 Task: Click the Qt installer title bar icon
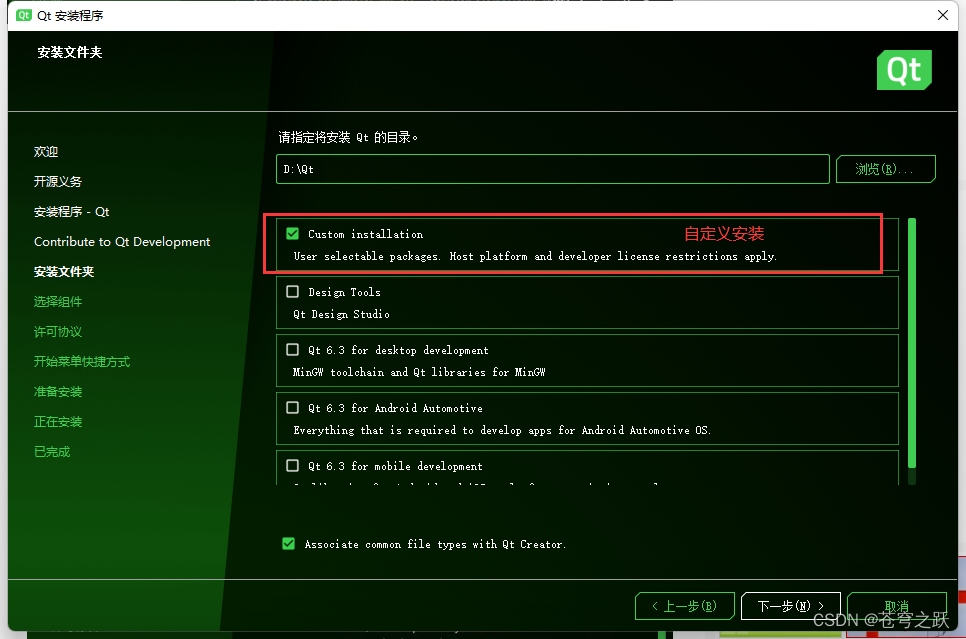(23, 15)
